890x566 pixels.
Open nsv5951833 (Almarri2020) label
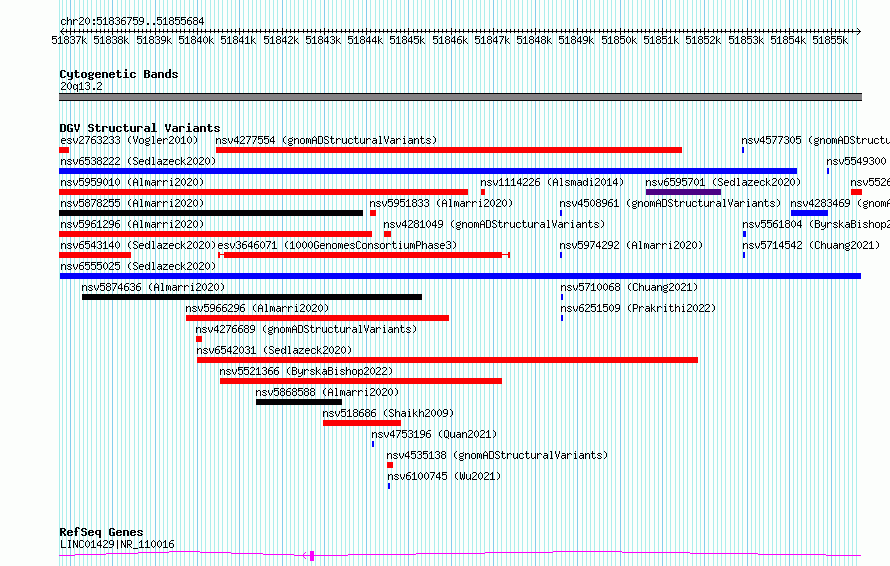(441, 203)
